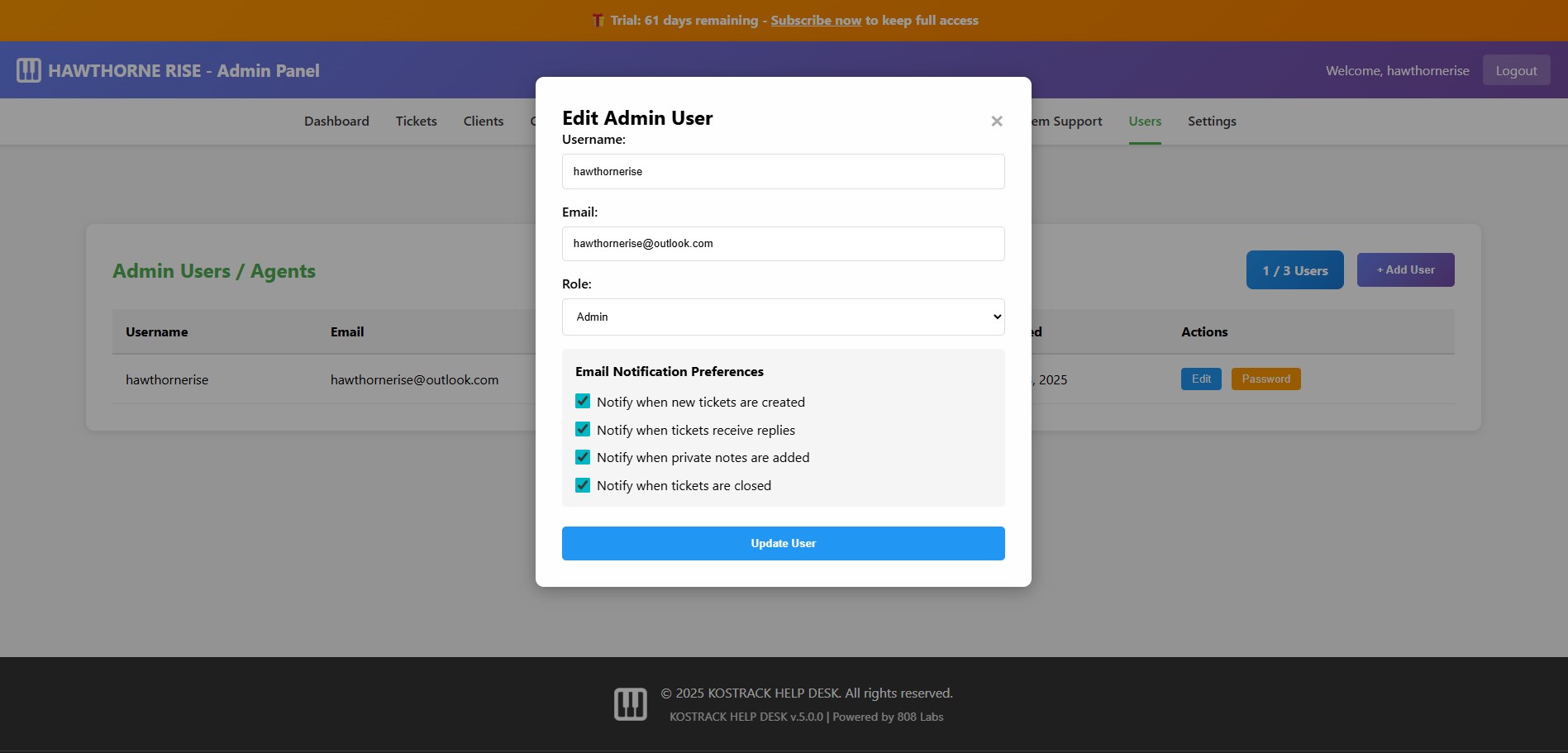Open the Settings tab

coord(1211,122)
